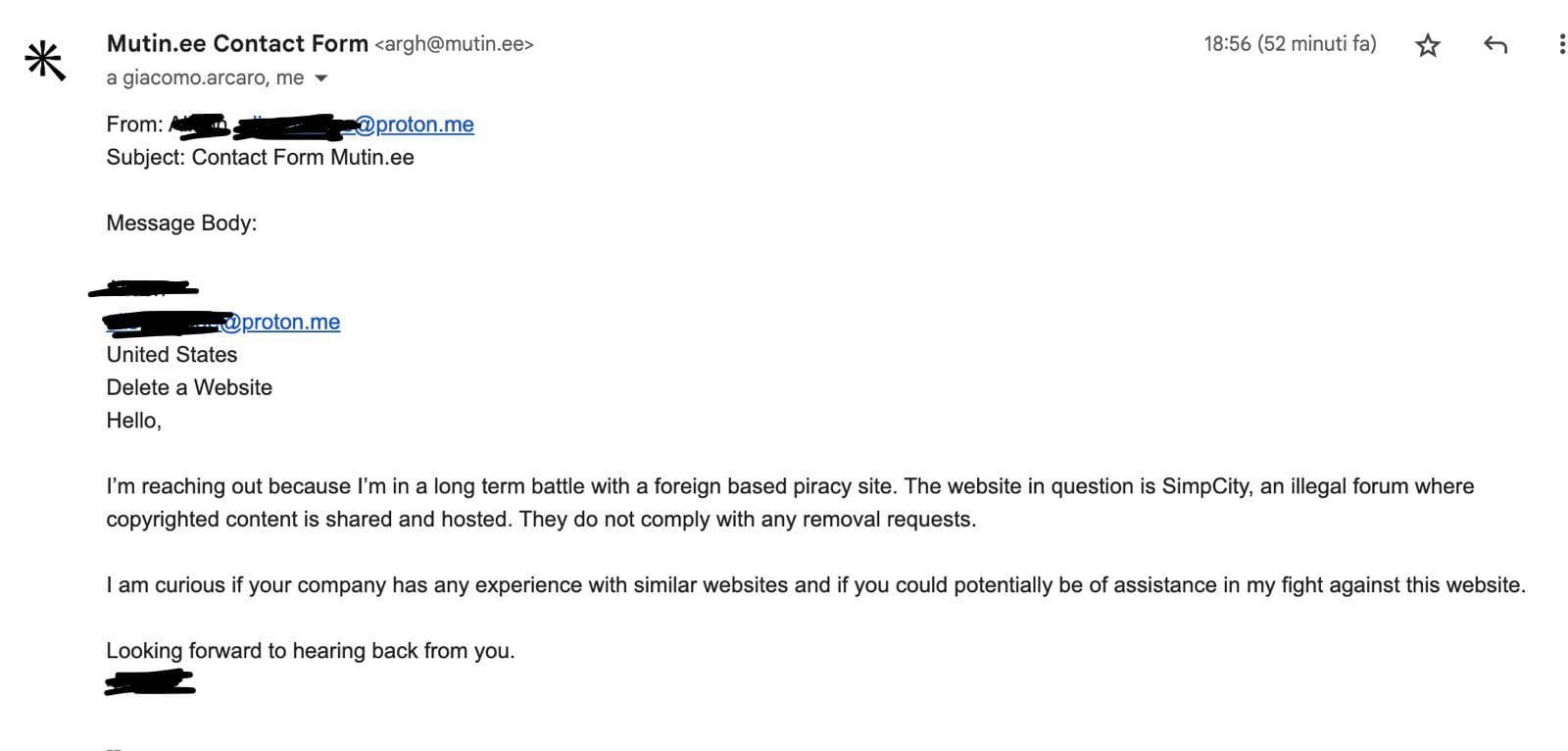
Task: Expand recipient details arrow next to "me"
Action: 320,78
